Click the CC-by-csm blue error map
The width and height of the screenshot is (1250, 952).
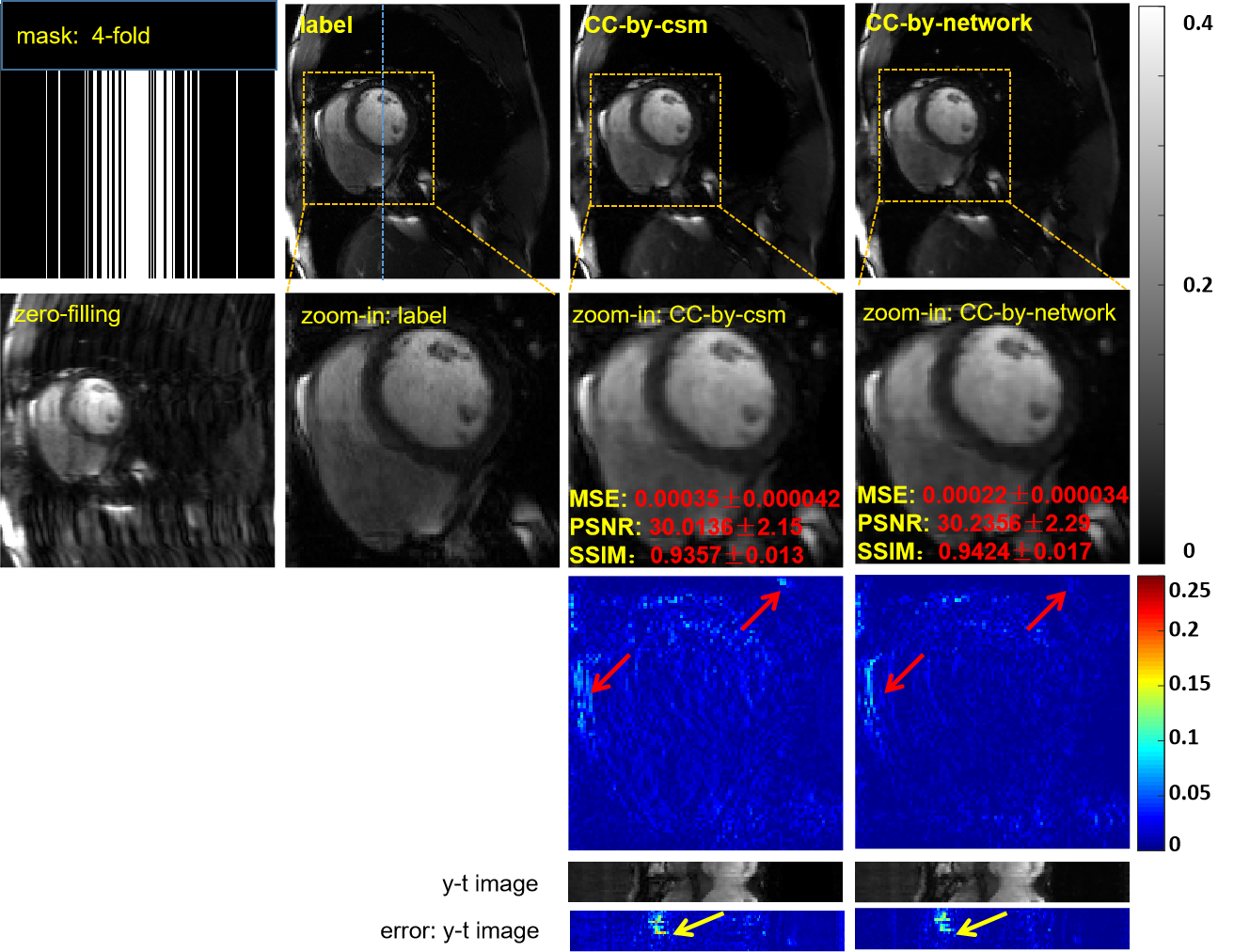(705, 713)
